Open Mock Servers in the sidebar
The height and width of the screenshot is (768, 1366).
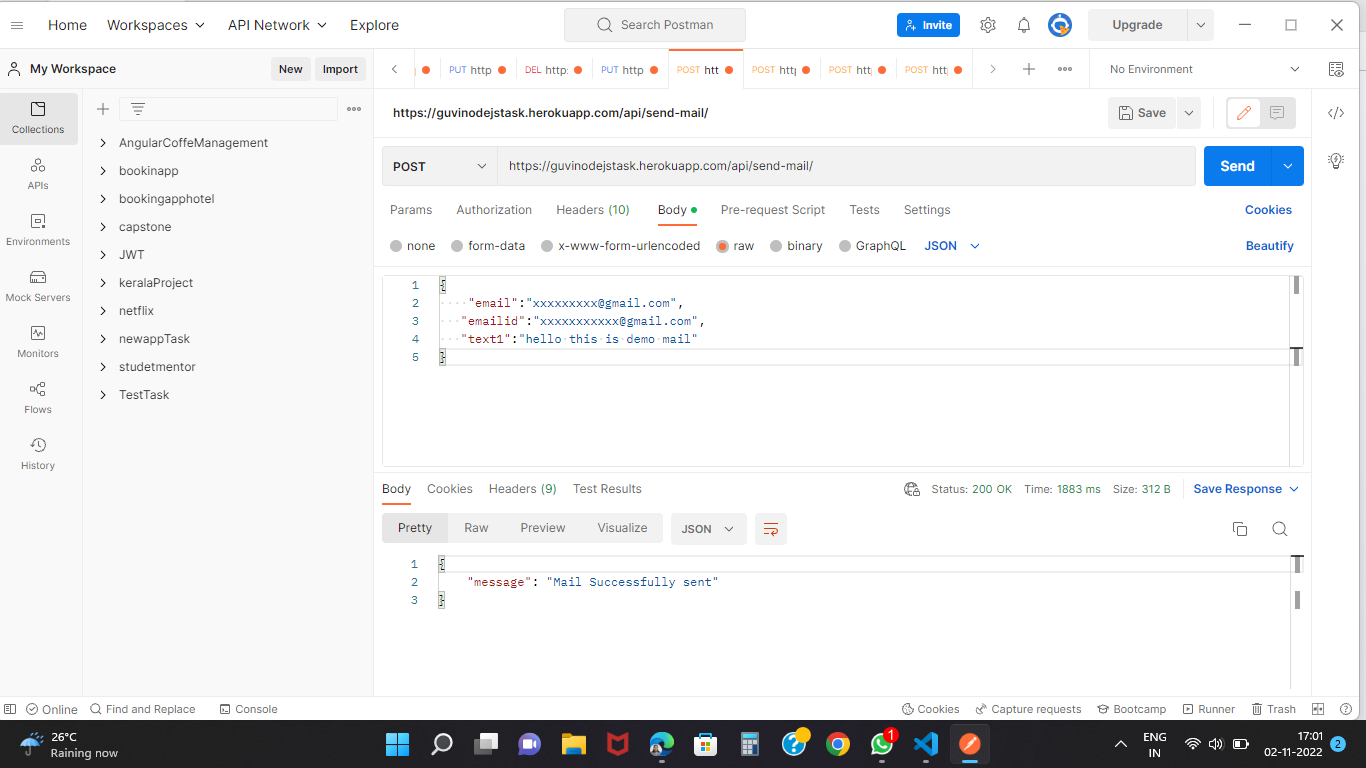tap(38, 286)
